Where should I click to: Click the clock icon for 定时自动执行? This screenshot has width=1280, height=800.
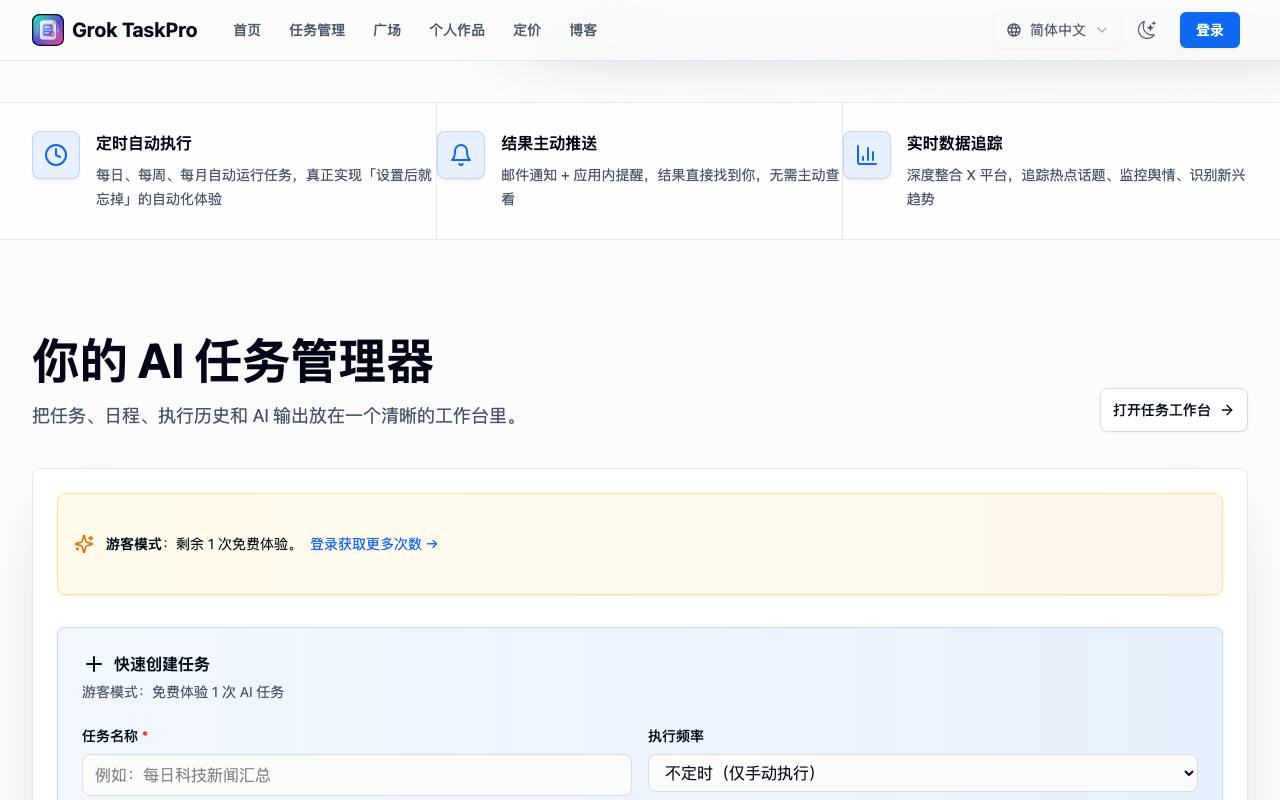(x=56, y=155)
